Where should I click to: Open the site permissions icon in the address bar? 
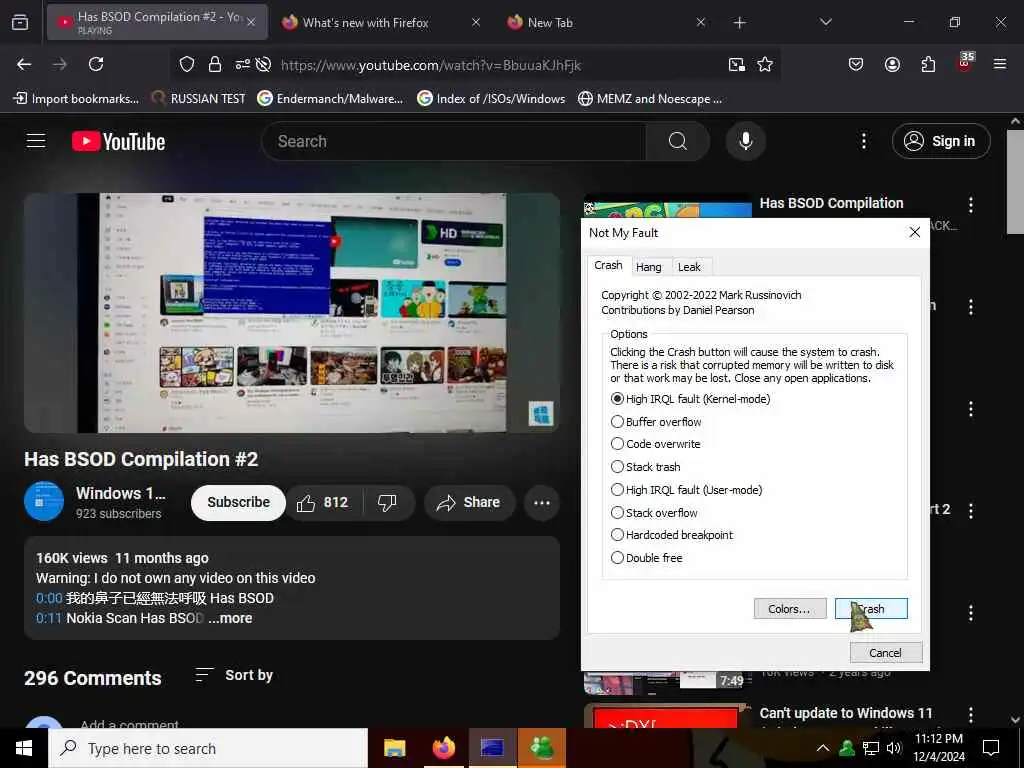[x=242, y=64]
